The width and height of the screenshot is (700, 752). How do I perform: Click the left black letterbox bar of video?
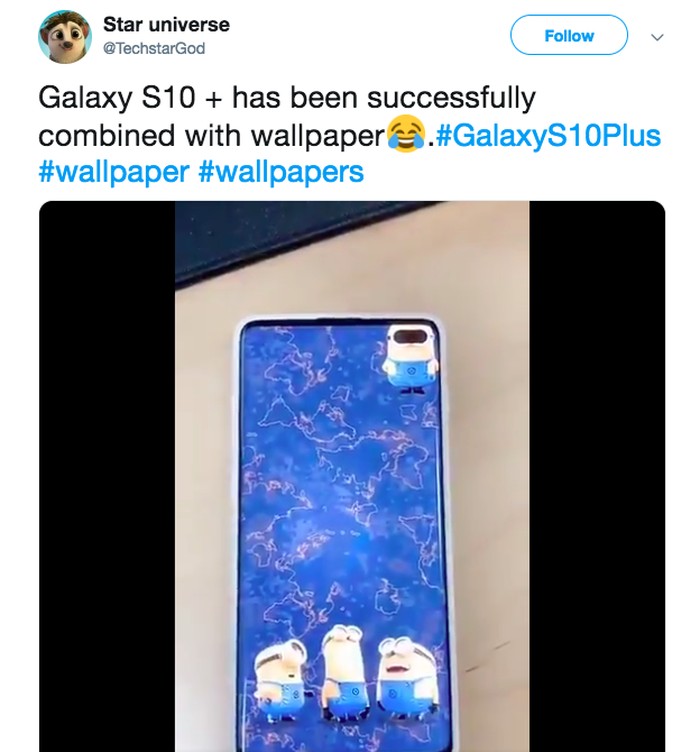click(x=107, y=476)
